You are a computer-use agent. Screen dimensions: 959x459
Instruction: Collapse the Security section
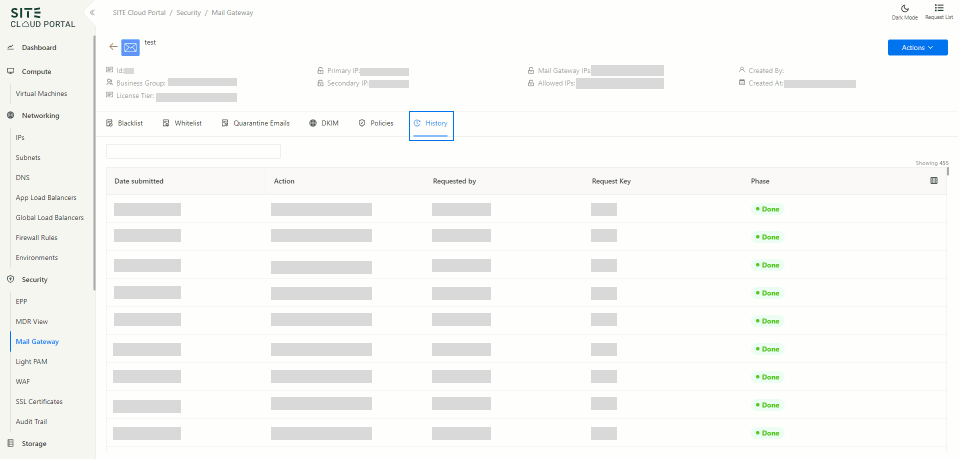[x=35, y=280]
